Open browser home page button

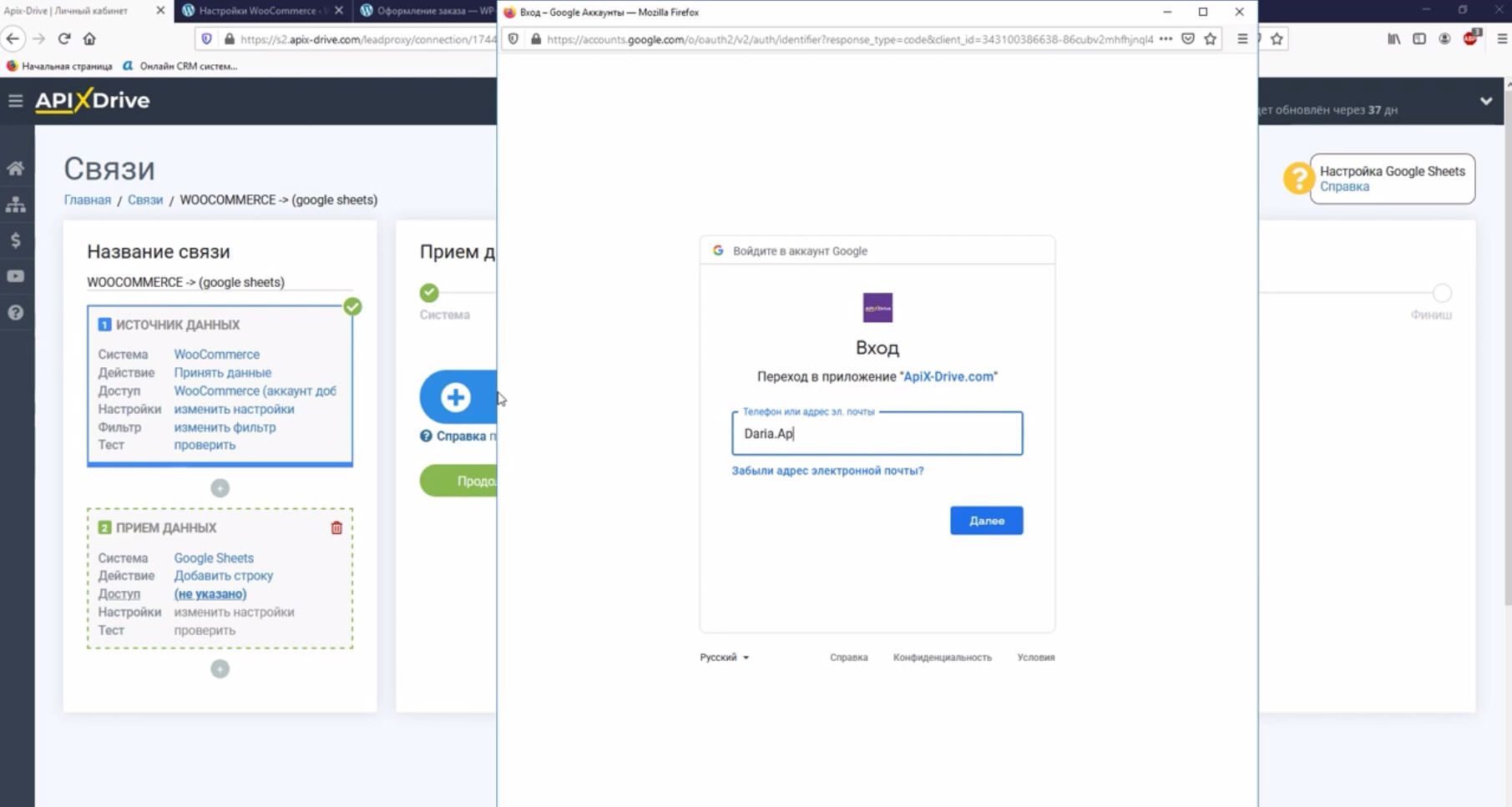click(x=89, y=38)
